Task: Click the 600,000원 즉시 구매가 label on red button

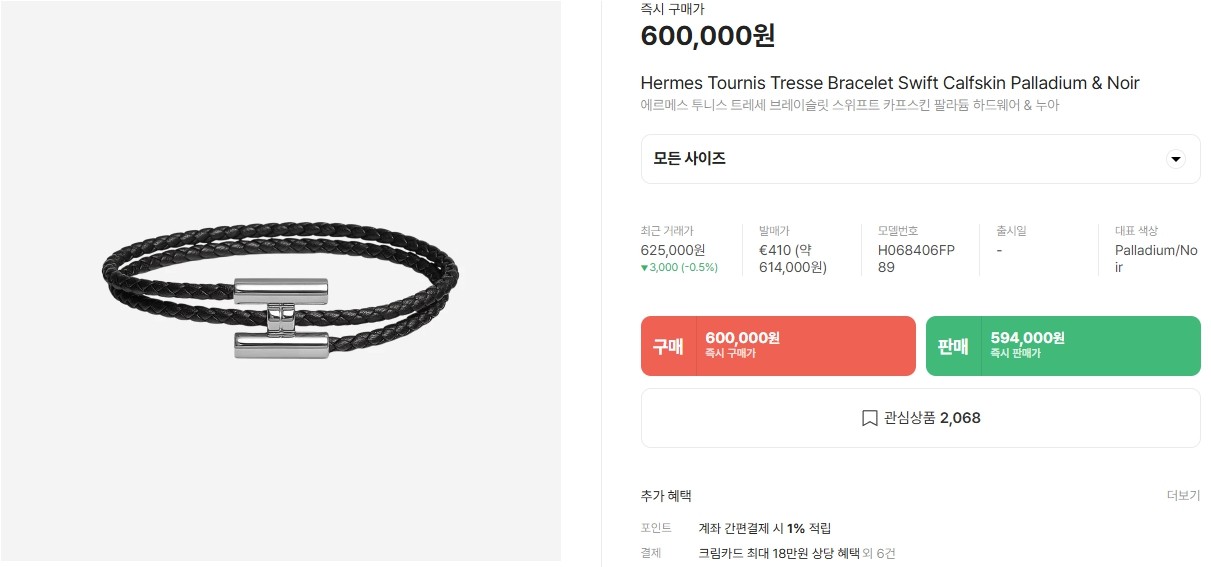Action: click(x=742, y=345)
